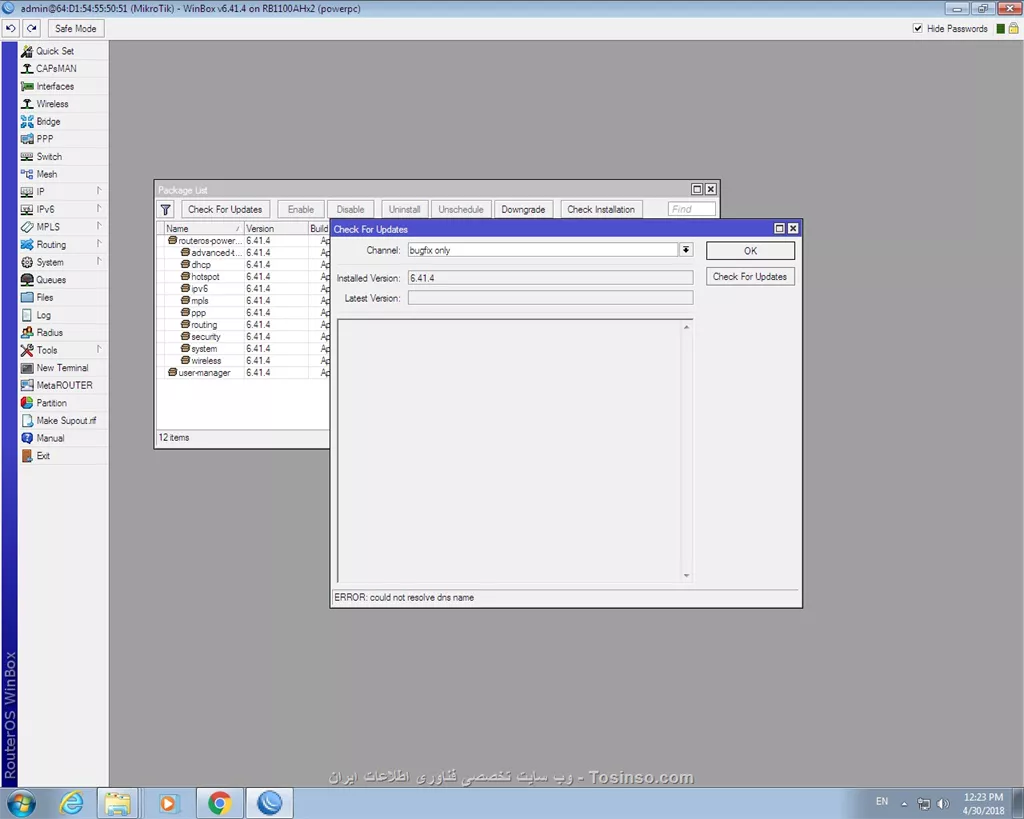This screenshot has width=1024, height=819.
Task: Sort packages by Name column header
Action: 202,229
